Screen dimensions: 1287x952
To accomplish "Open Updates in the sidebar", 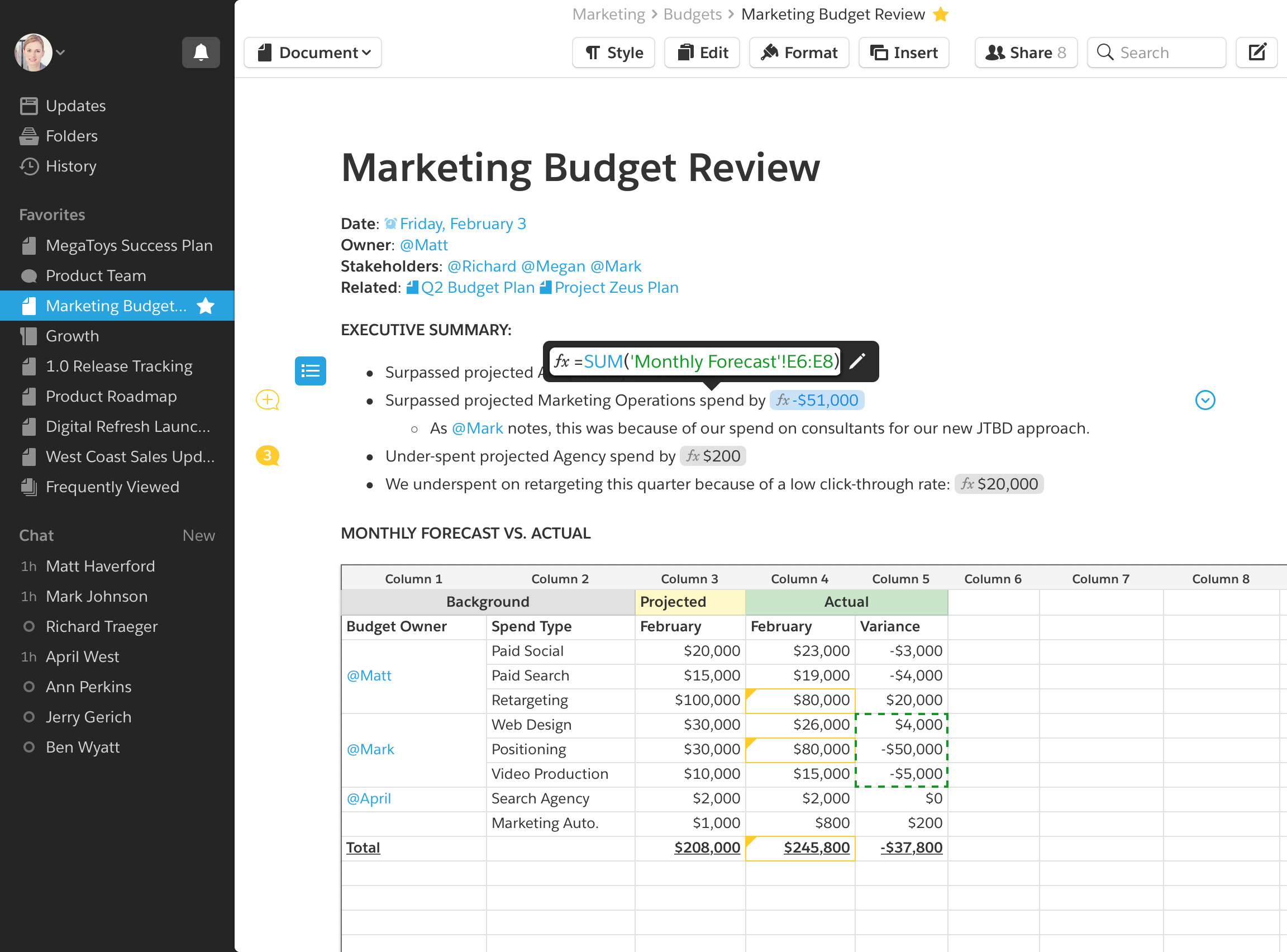I will [75, 106].
